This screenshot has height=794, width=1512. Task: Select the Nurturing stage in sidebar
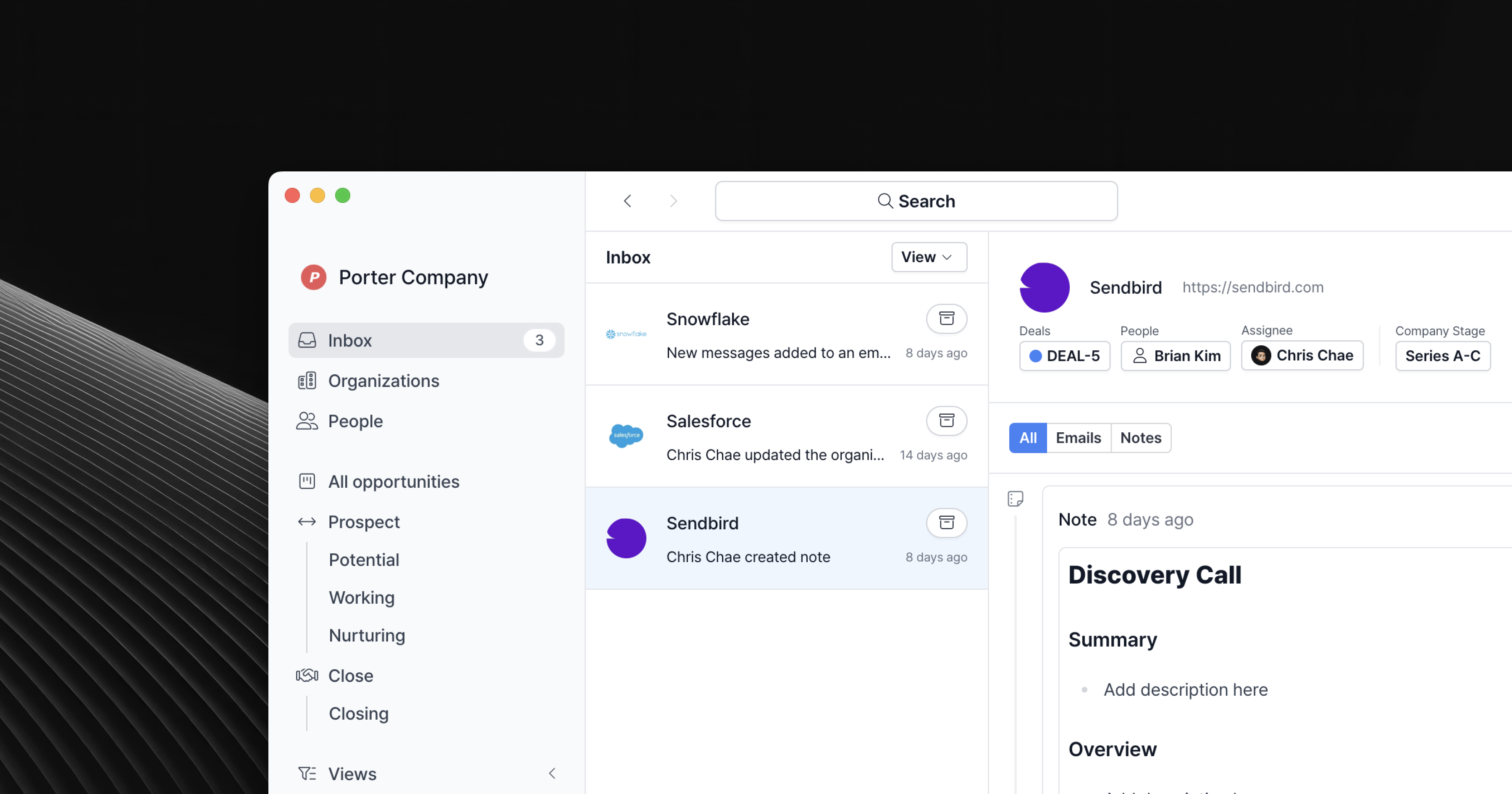click(x=367, y=636)
